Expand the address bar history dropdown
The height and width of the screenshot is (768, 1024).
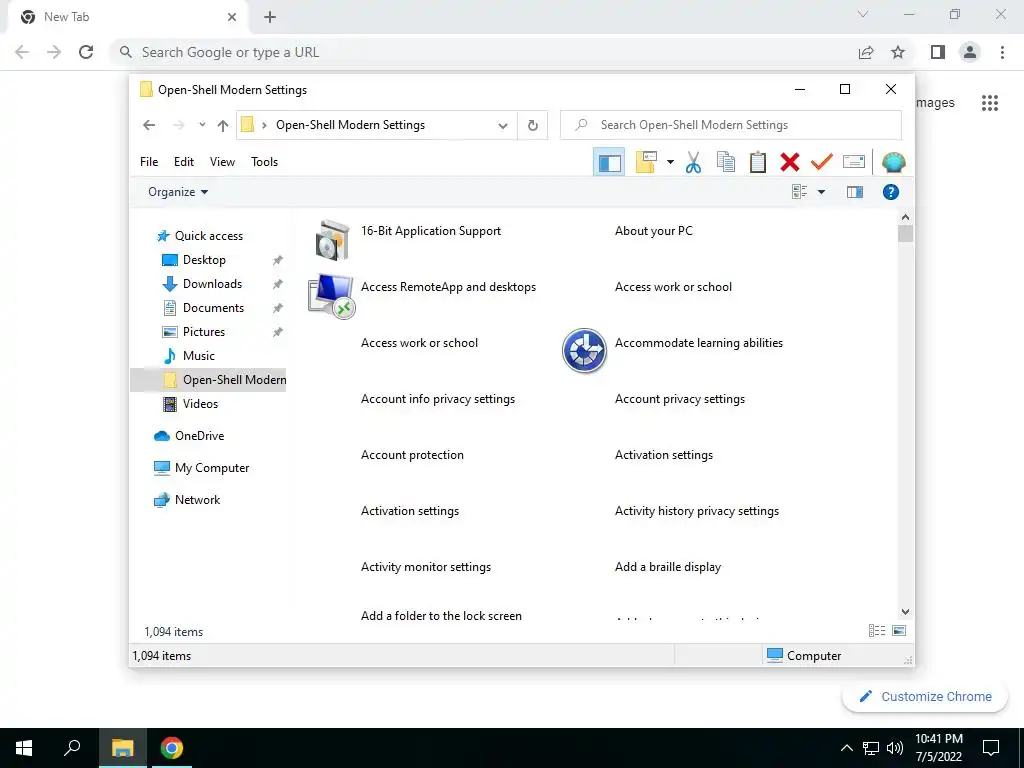coord(503,125)
